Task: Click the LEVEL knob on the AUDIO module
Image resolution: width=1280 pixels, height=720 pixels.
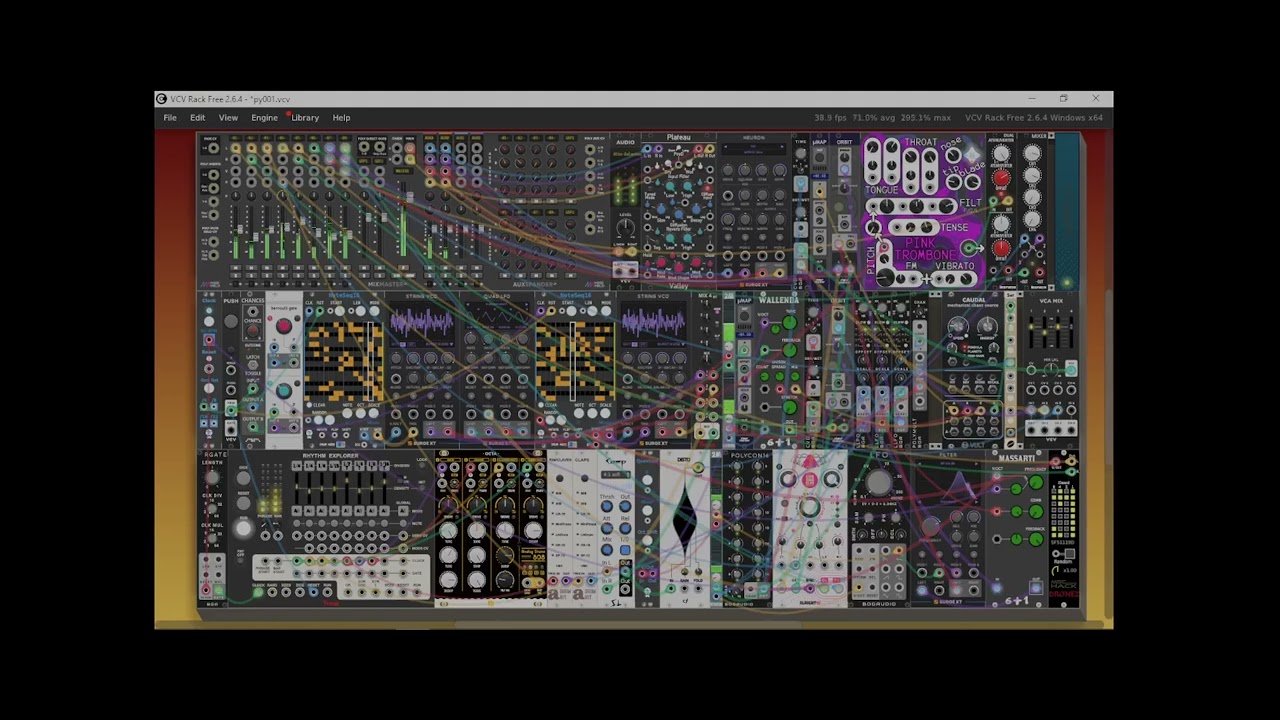Action: [626, 227]
